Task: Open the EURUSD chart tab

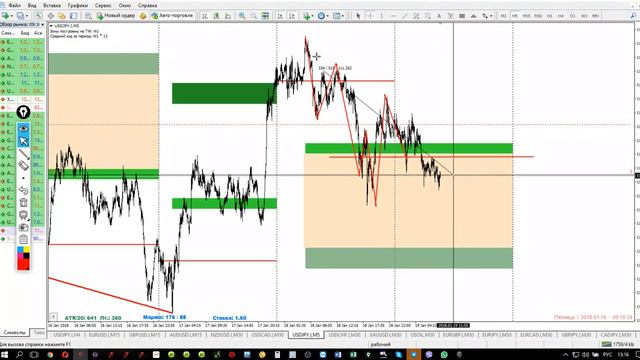Action: (x=104, y=335)
